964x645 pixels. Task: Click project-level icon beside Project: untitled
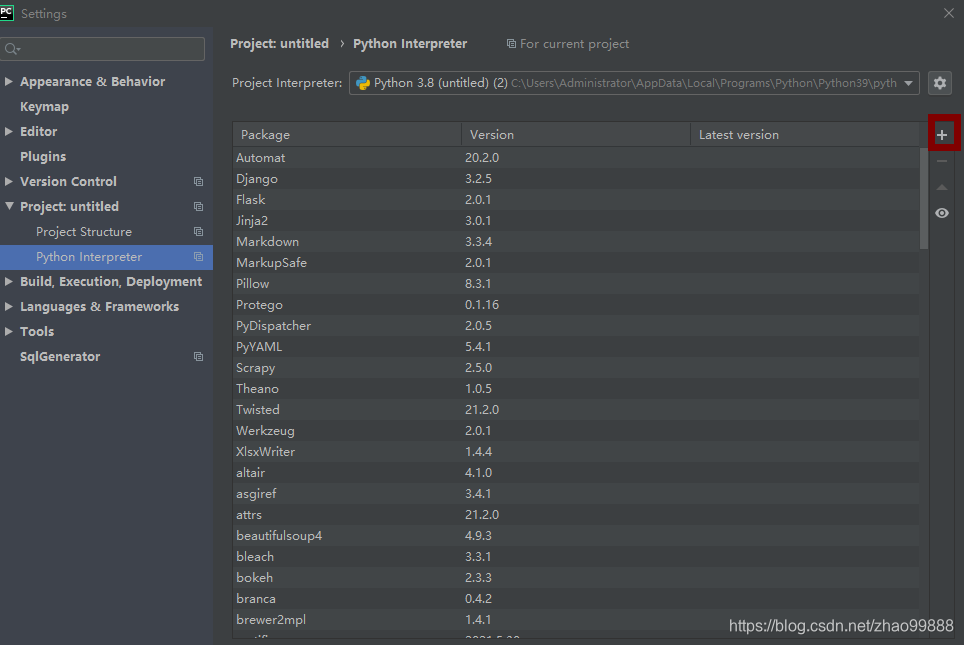(x=198, y=207)
